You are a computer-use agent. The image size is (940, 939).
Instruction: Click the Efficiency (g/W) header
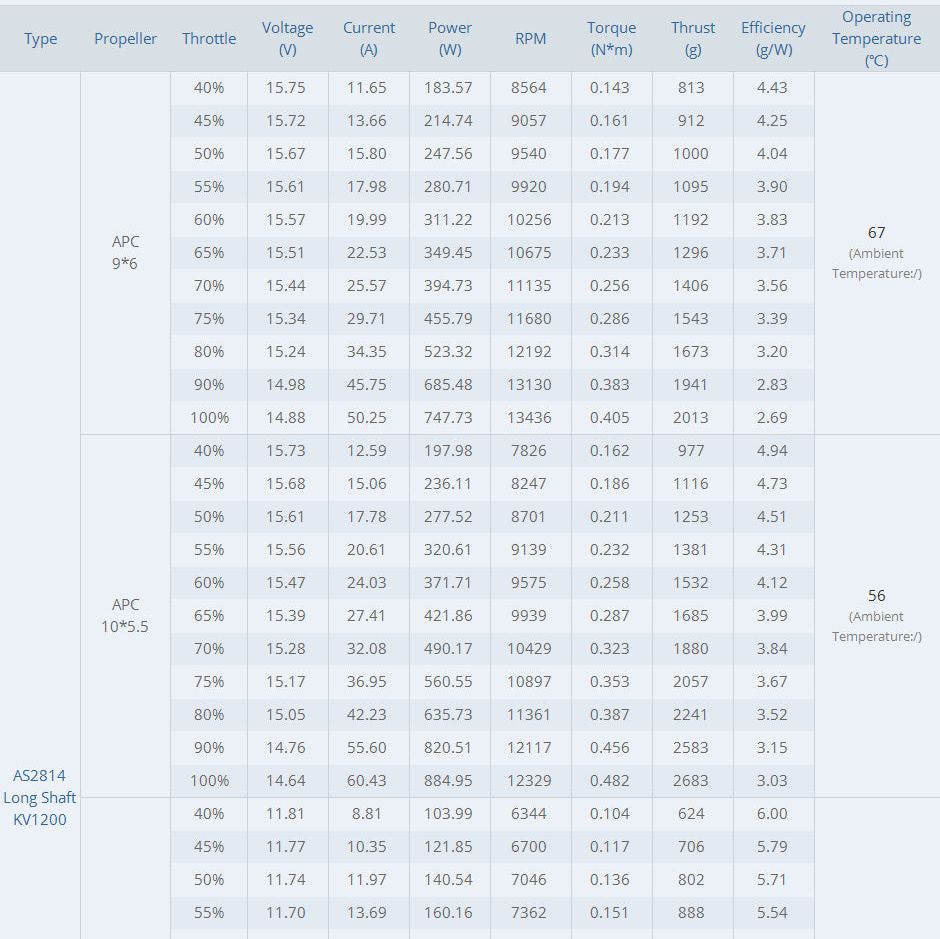pyautogui.click(x=773, y=39)
